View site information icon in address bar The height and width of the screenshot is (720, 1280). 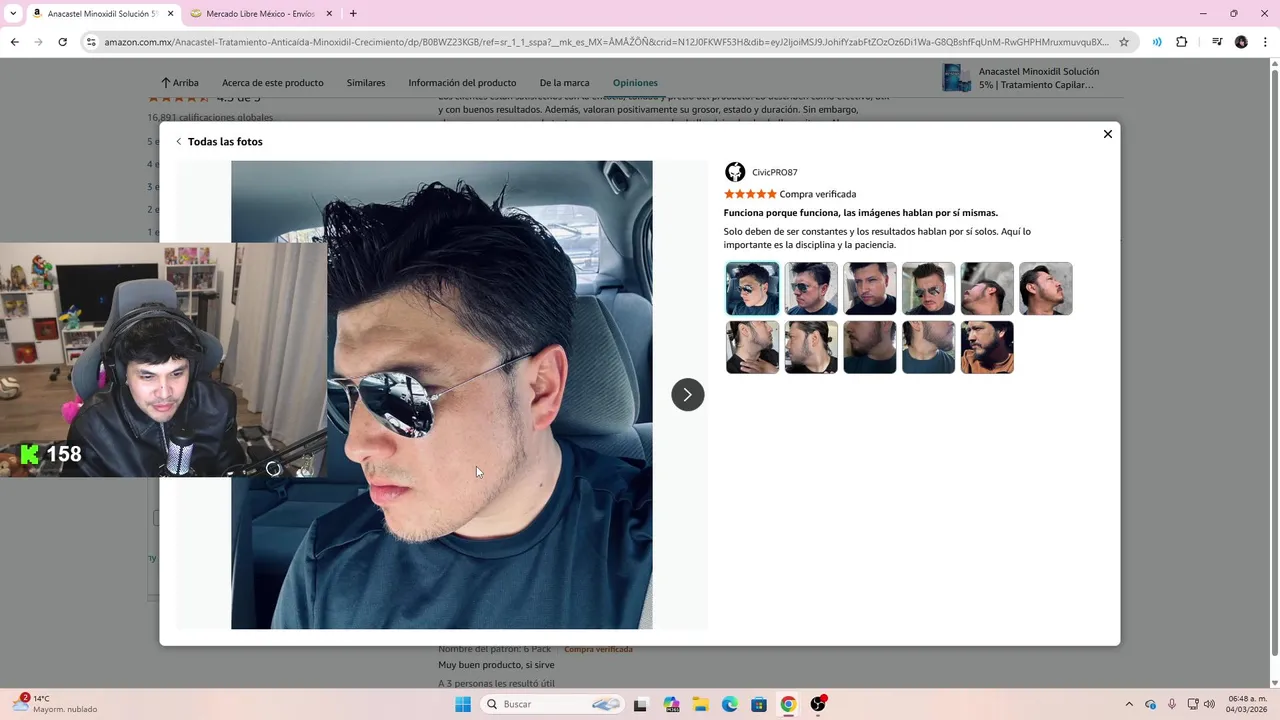click(92, 42)
